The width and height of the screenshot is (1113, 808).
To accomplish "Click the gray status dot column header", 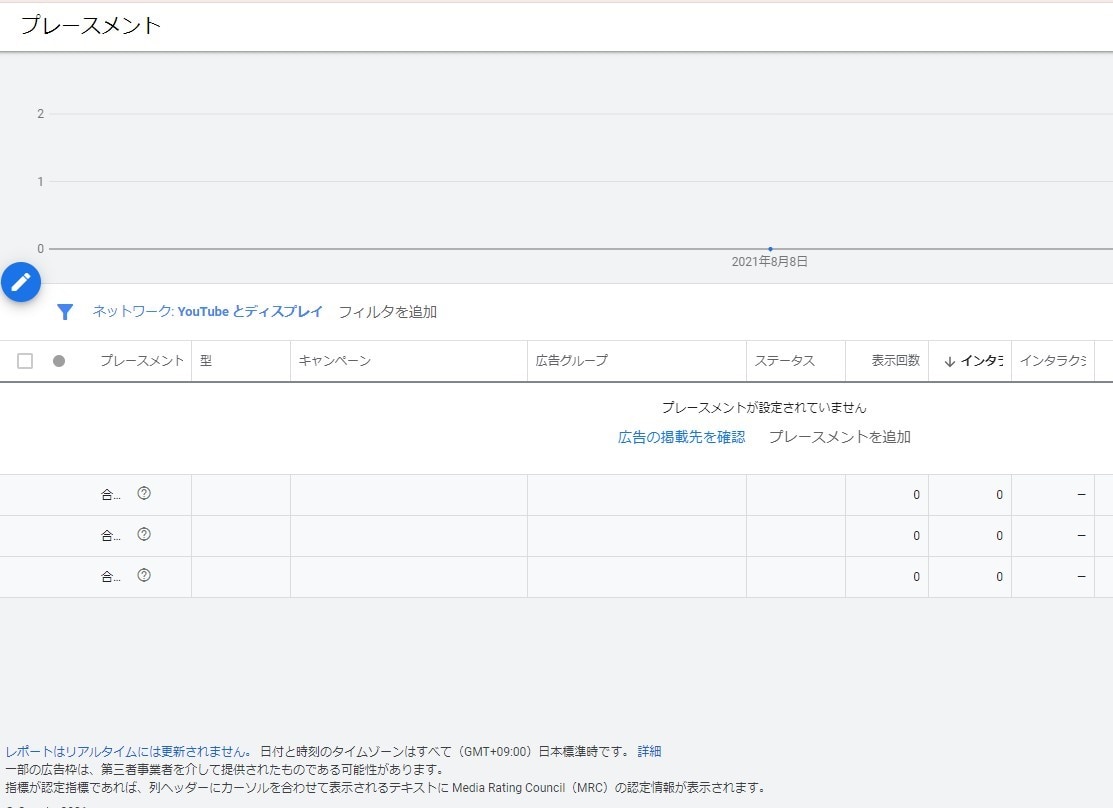I will [59, 361].
